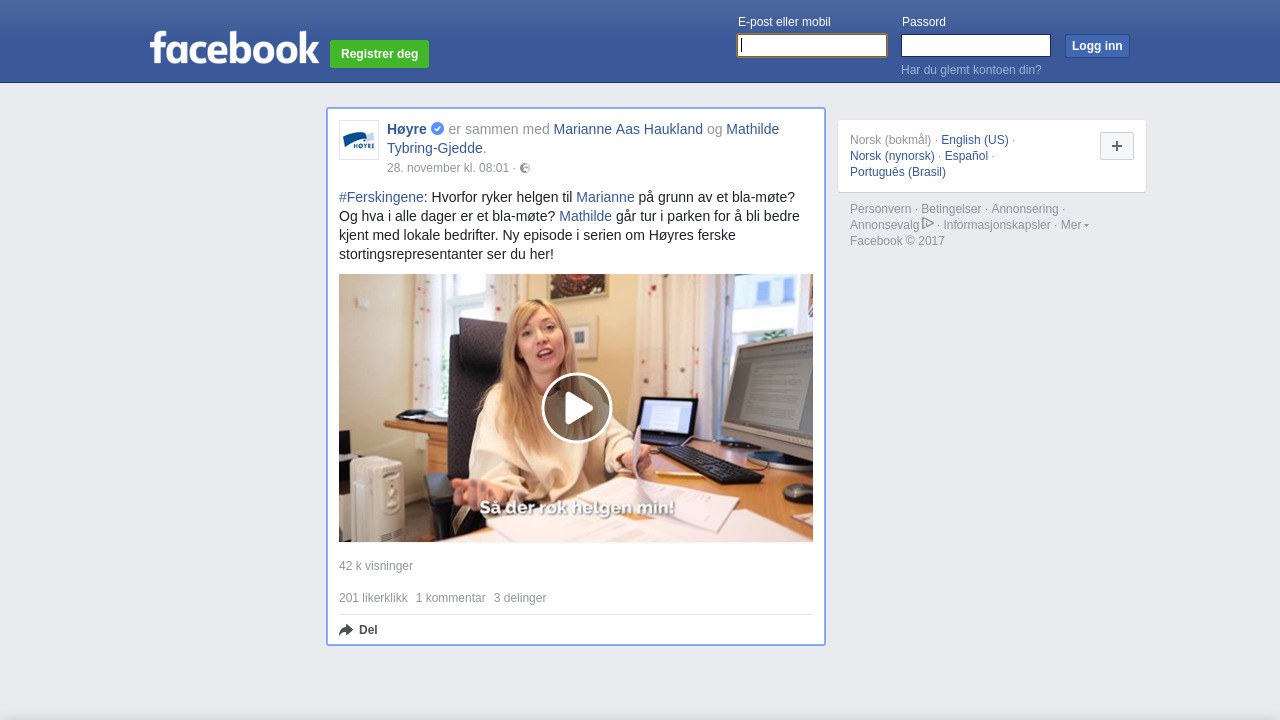View the 201 likerklikk list
1280x720 pixels.
(373, 598)
